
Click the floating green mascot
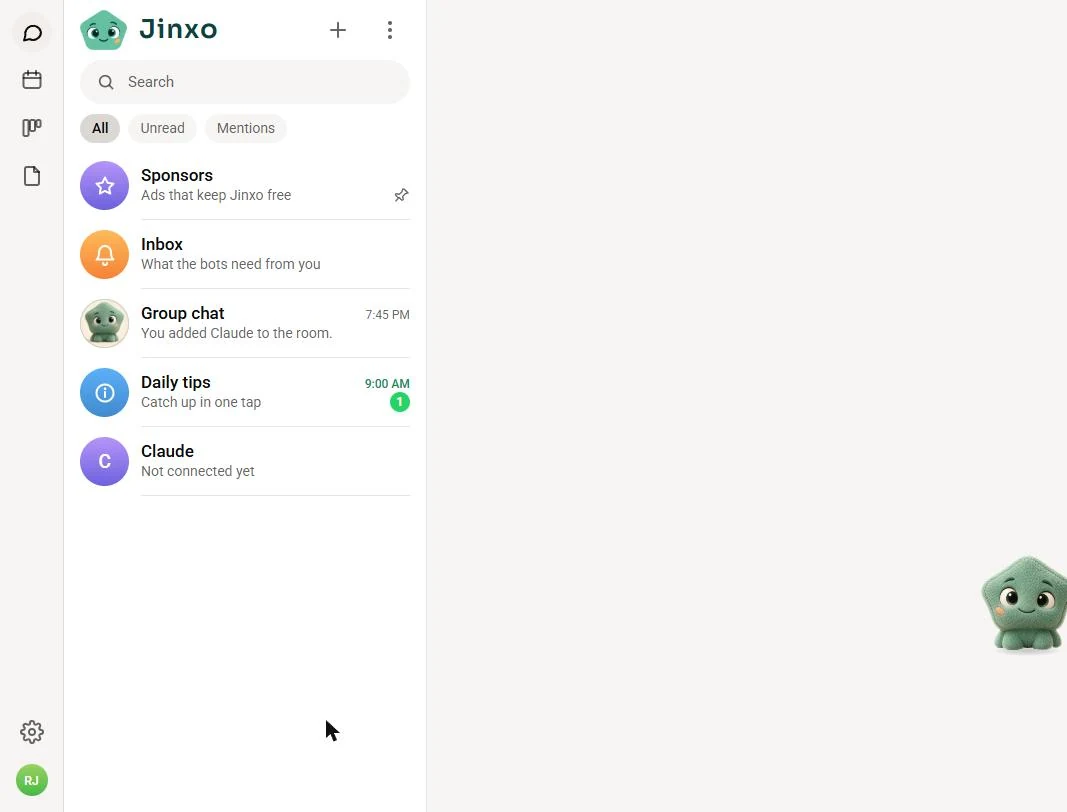pos(1024,604)
